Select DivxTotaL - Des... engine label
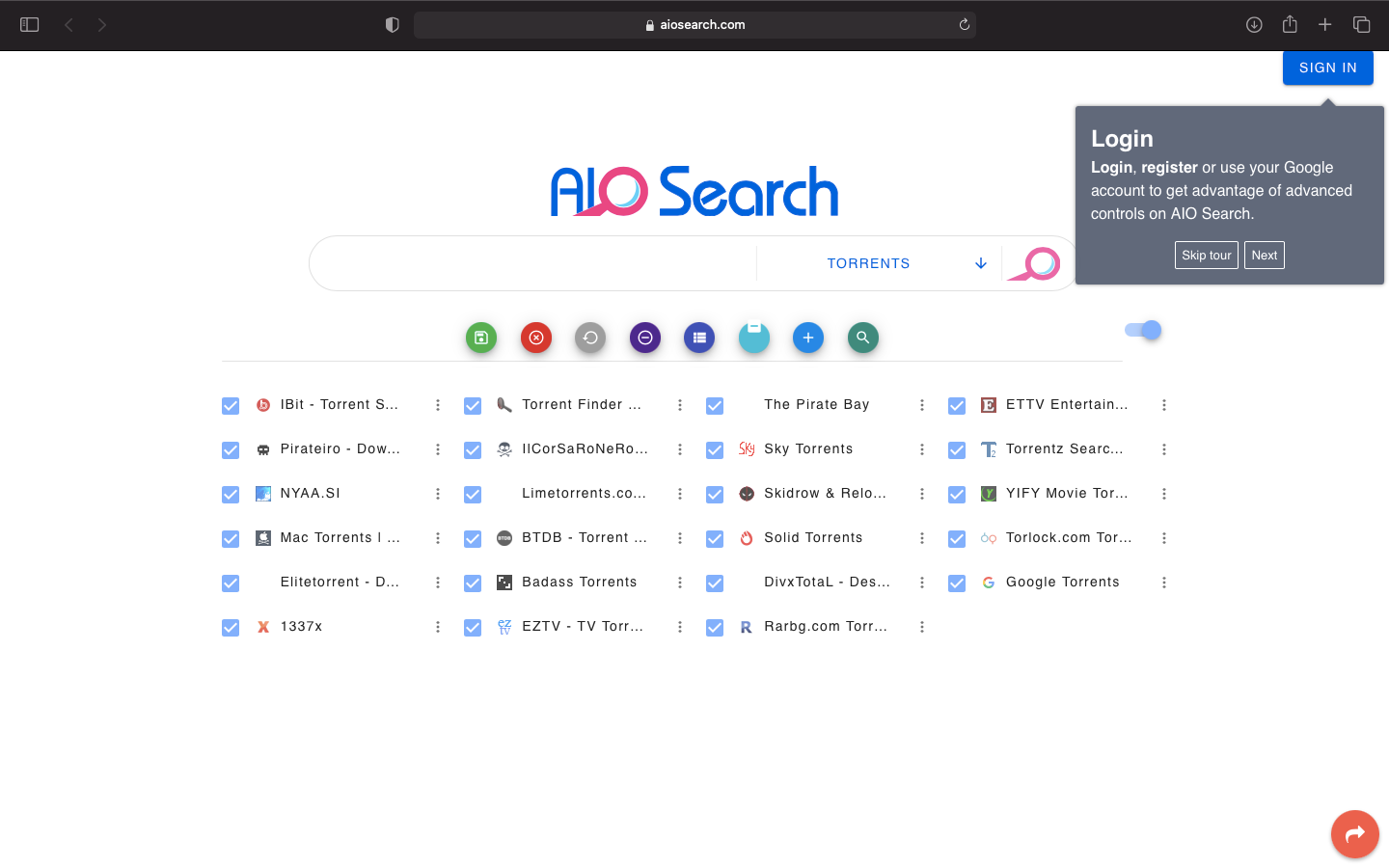The width and height of the screenshot is (1389, 868). (828, 583)
